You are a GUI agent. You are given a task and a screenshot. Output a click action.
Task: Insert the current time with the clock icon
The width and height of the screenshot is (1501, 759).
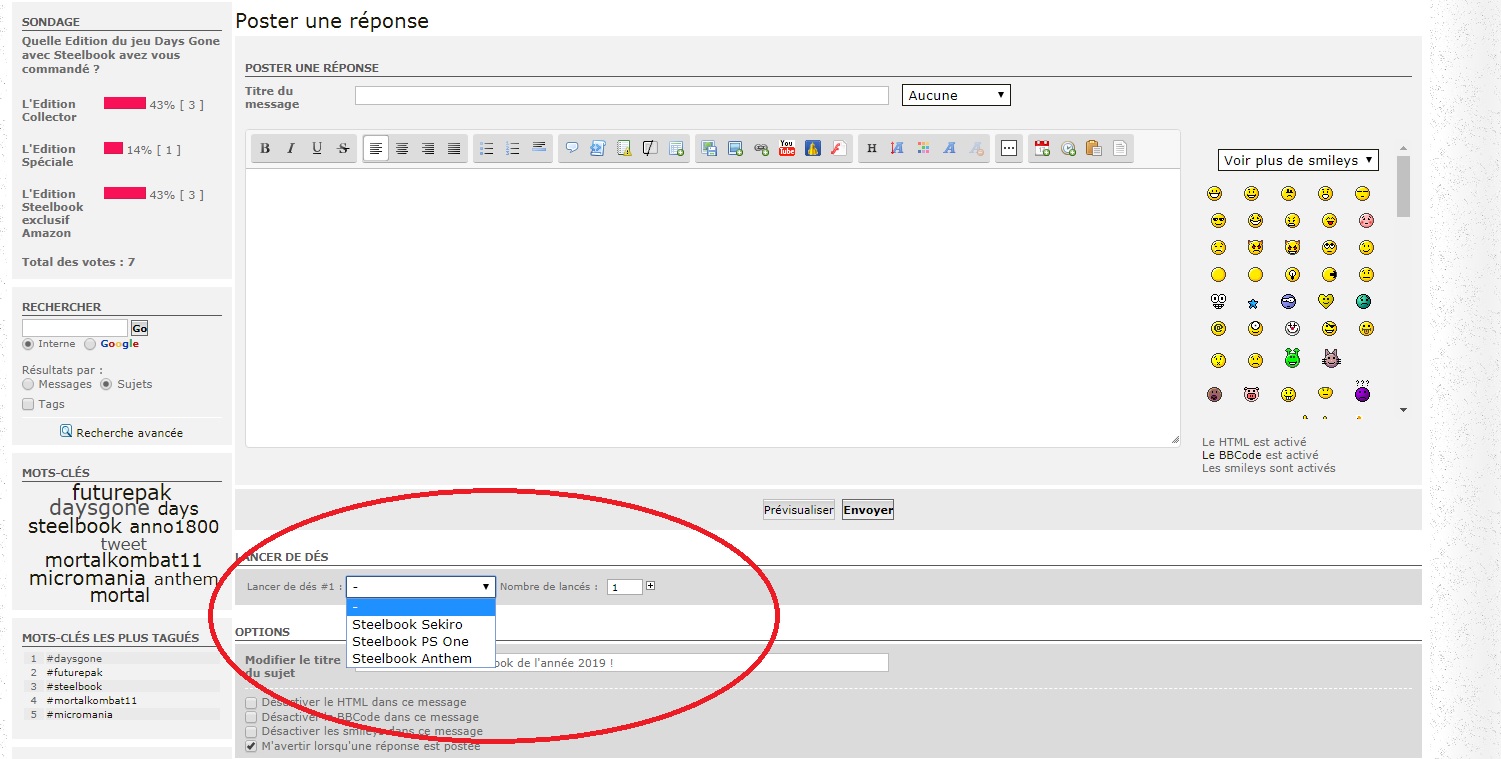1068,148
